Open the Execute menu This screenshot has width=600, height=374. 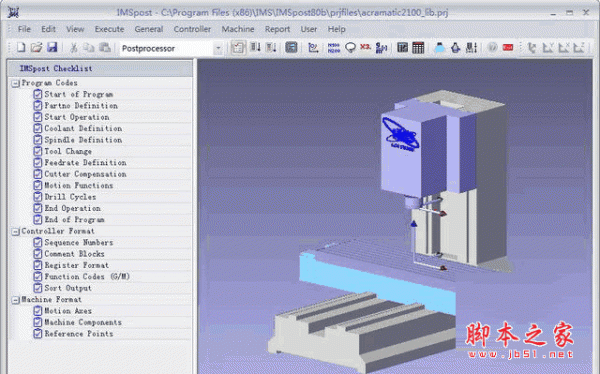coord(109,29)
